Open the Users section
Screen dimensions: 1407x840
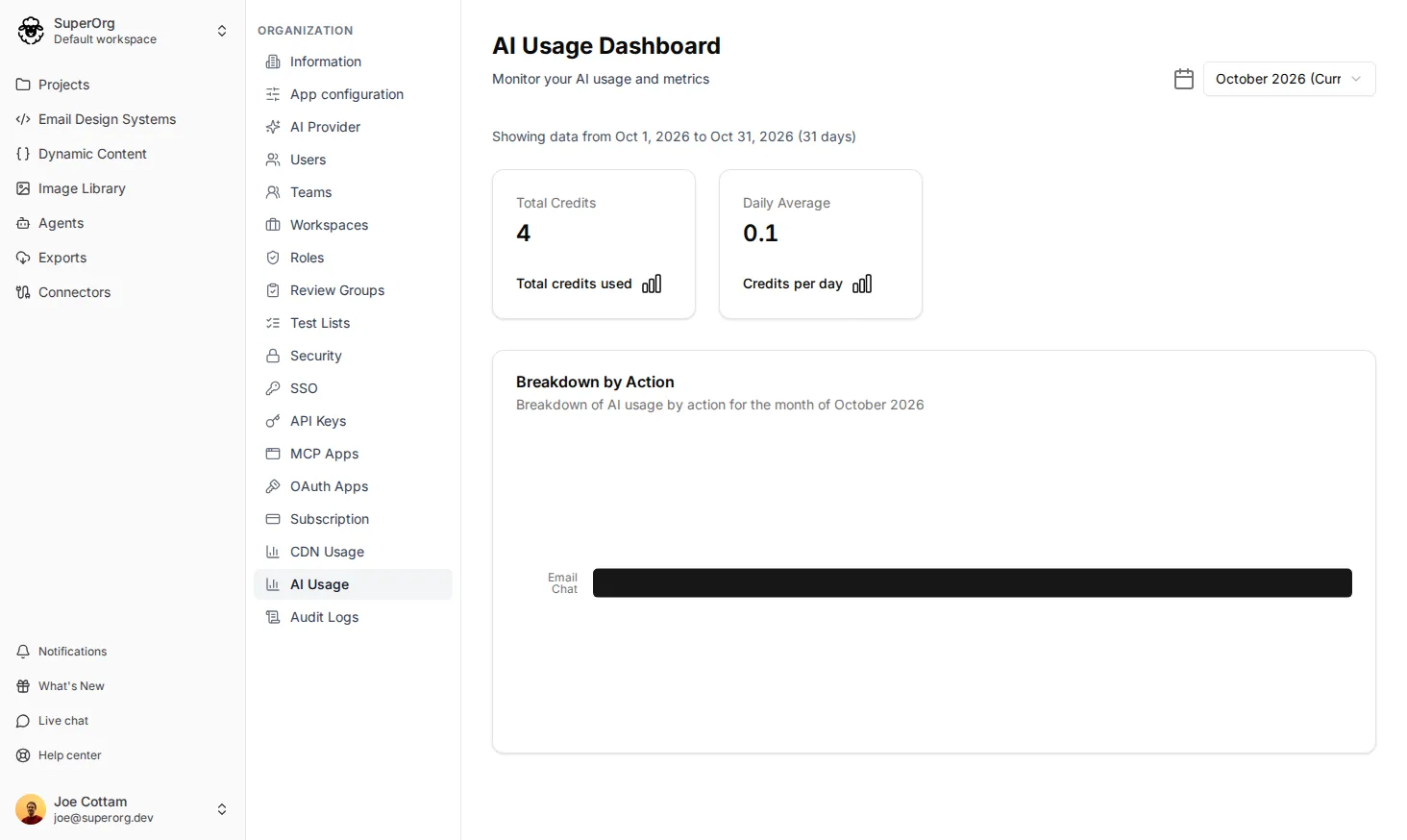point(353,160)
